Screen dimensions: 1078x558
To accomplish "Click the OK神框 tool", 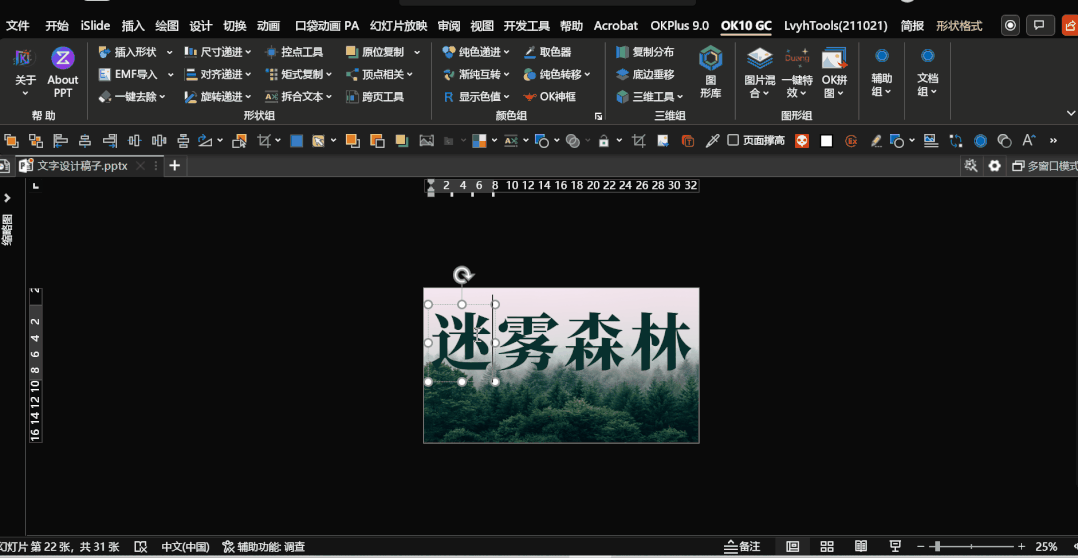I will click(x=549, y=97).
